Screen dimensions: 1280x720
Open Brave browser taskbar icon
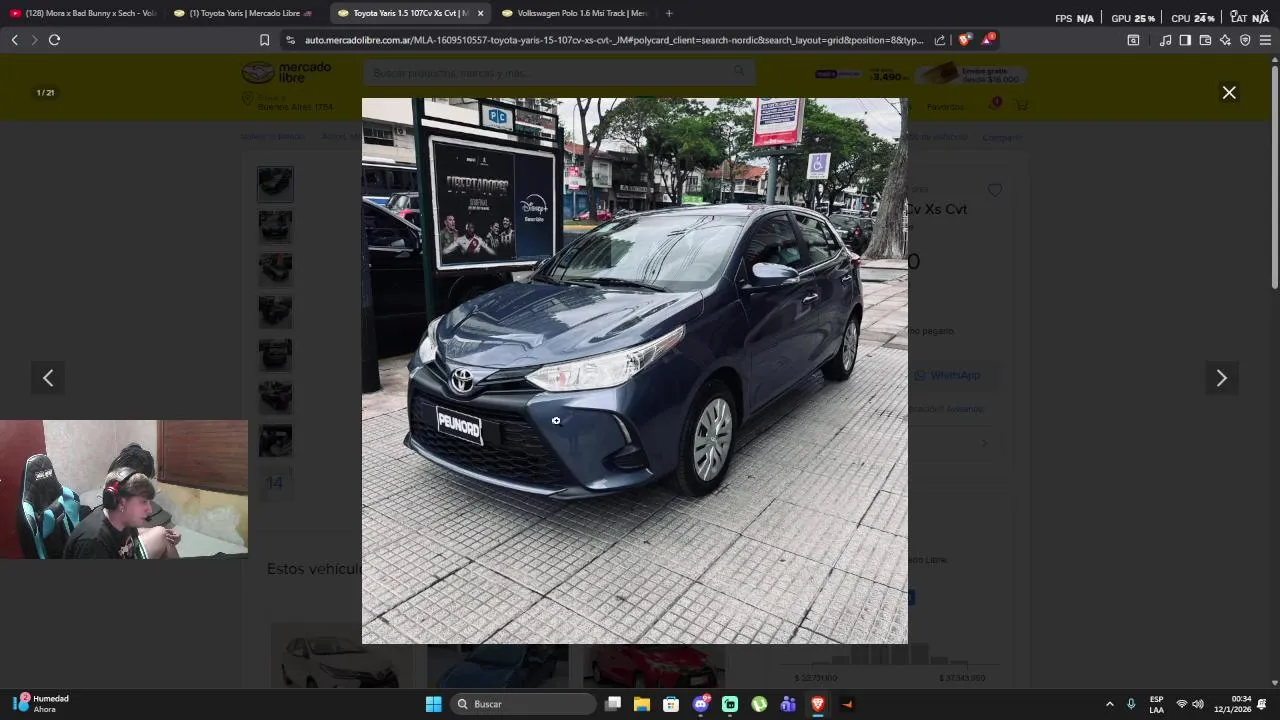click(x=817, y=704)
